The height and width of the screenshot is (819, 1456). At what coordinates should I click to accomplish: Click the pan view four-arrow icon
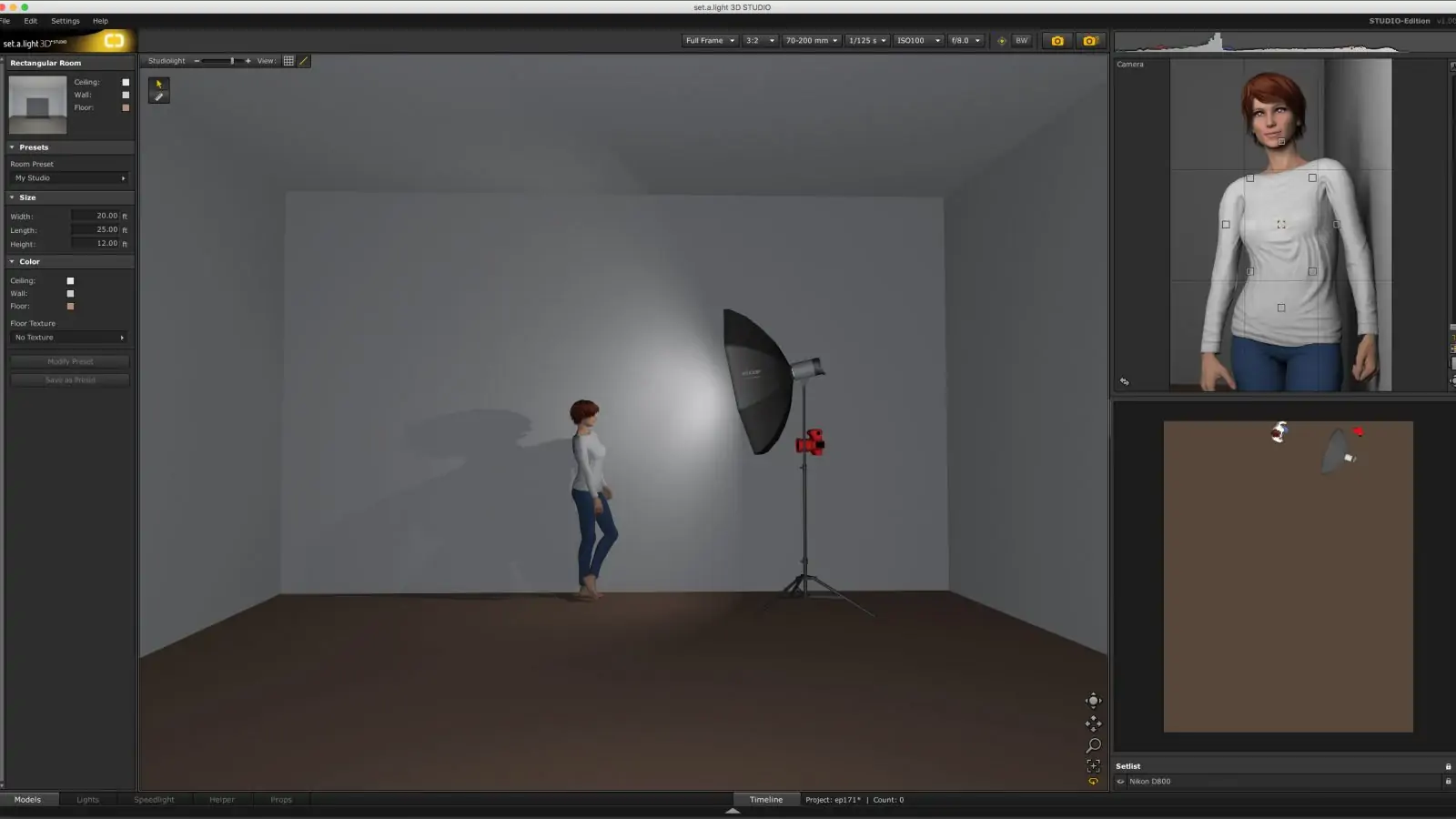pyautogui.click(x=1093, y=723)
